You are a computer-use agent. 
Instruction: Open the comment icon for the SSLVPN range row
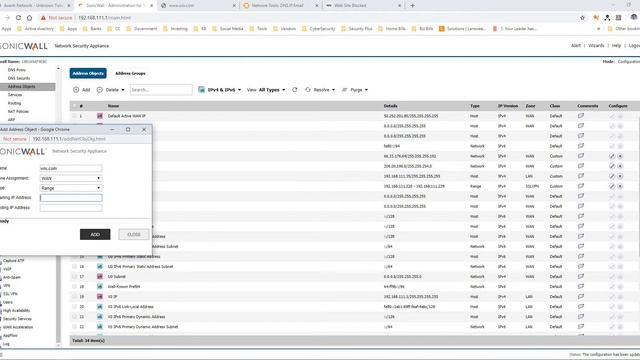click(581, 186)
